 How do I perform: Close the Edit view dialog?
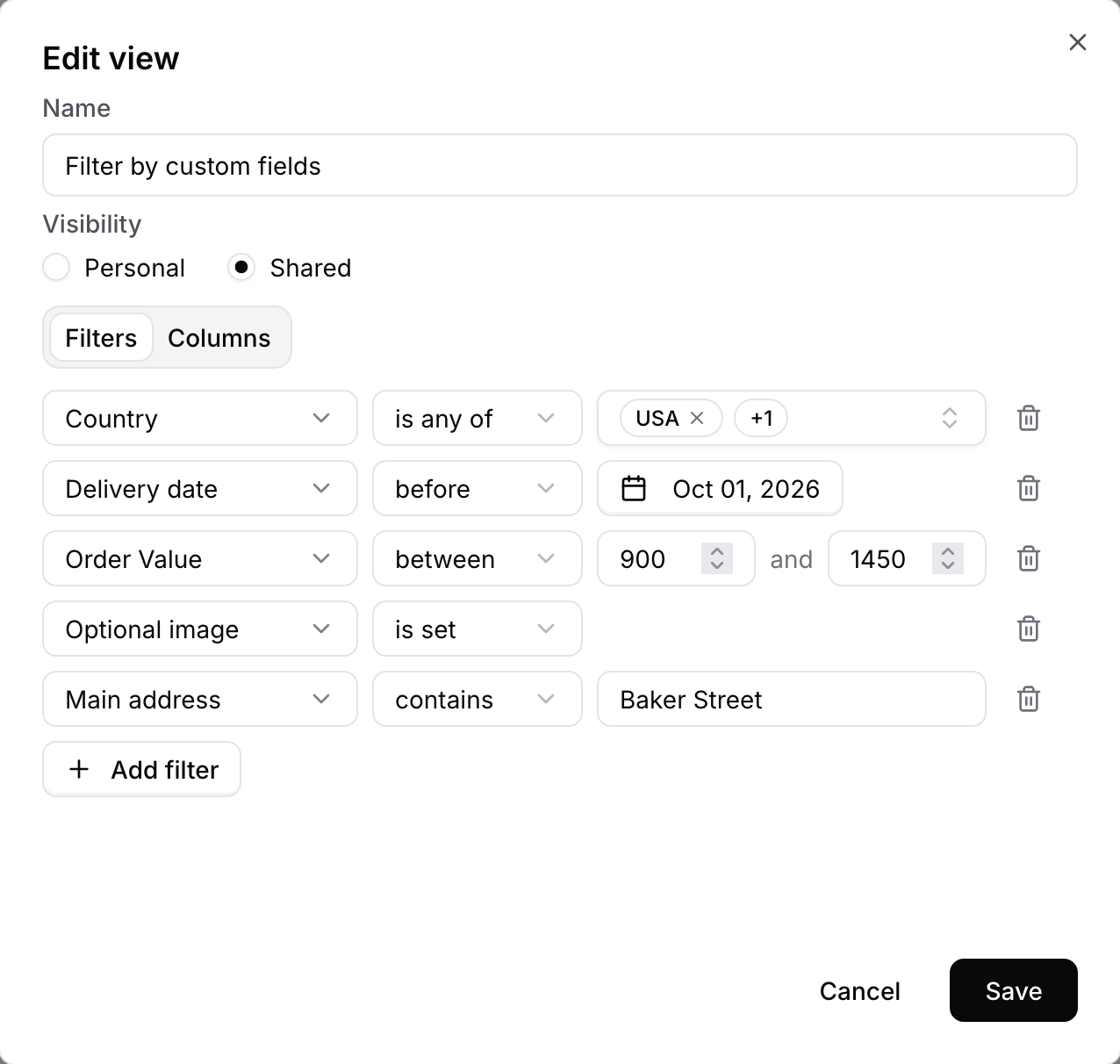click(x=1078, y=42)
